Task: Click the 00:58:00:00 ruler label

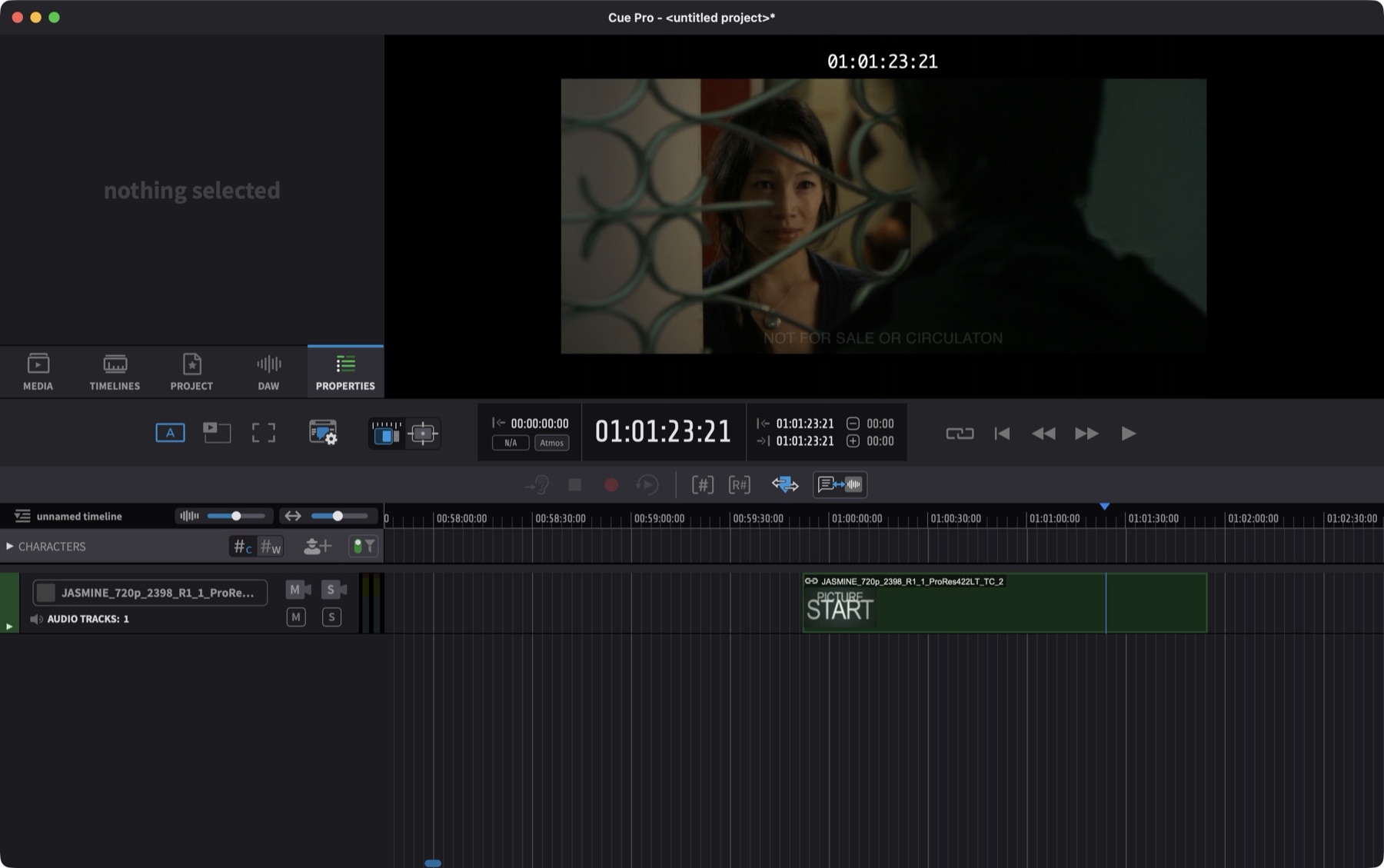Action: click(461, 519)
